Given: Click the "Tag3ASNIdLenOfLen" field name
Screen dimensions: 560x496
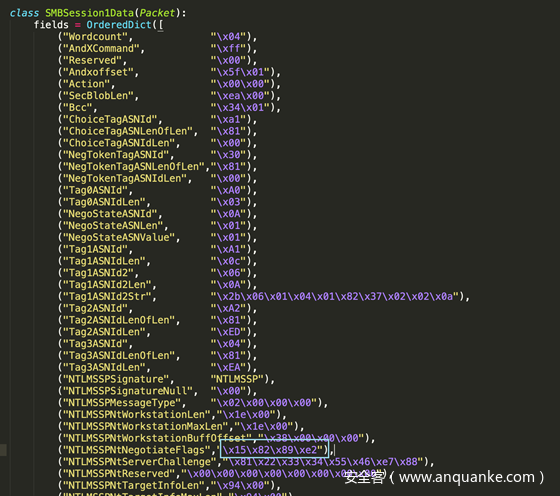Looking at the screenshot, I should click(x=119, y=355).
